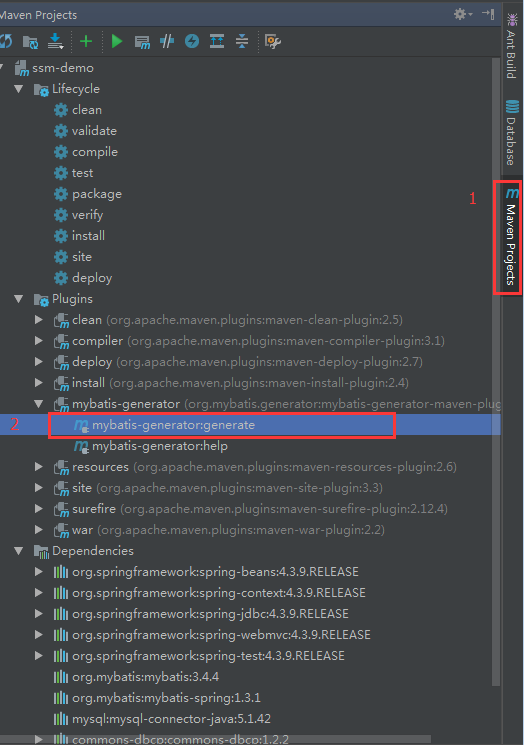Image resolution: width=524 pixels, height=745 pixels.
Task: Open Maven Settings wrench icon
Action: (x=273, y=41)
